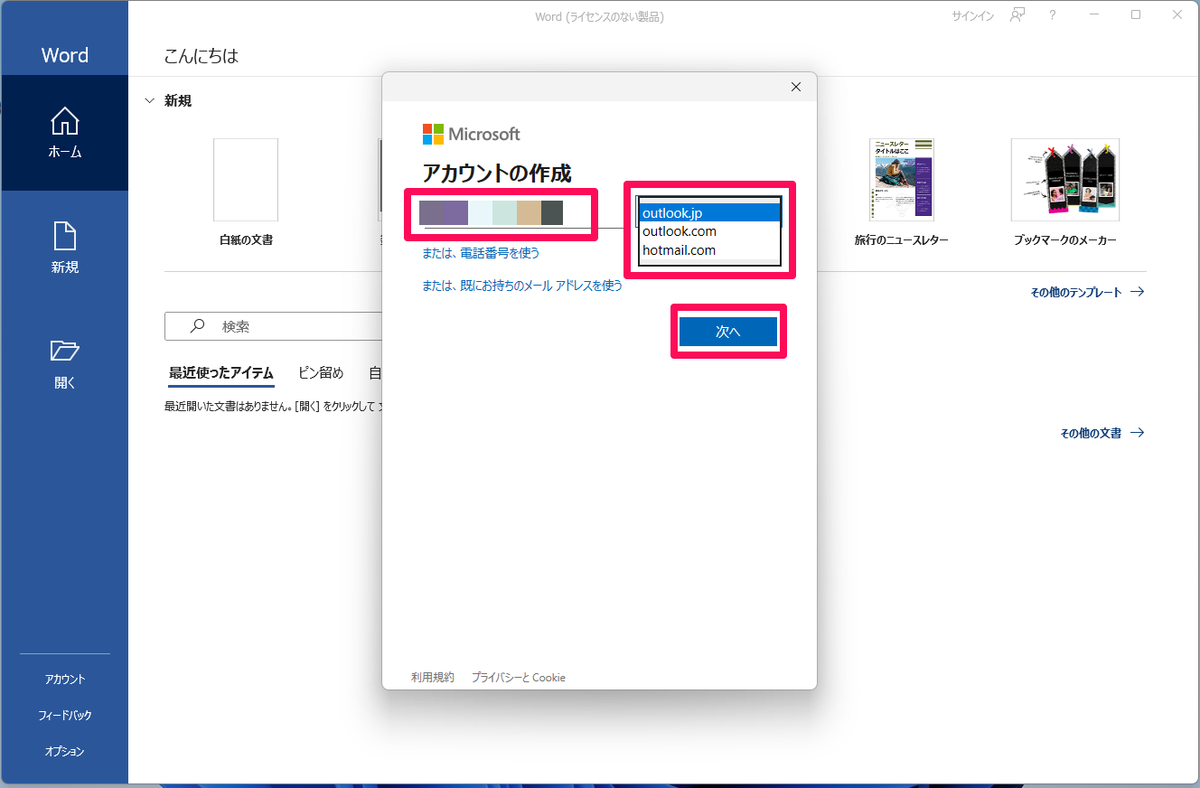Open 旅行のニュースレター template thumbnail

[901, 179]
